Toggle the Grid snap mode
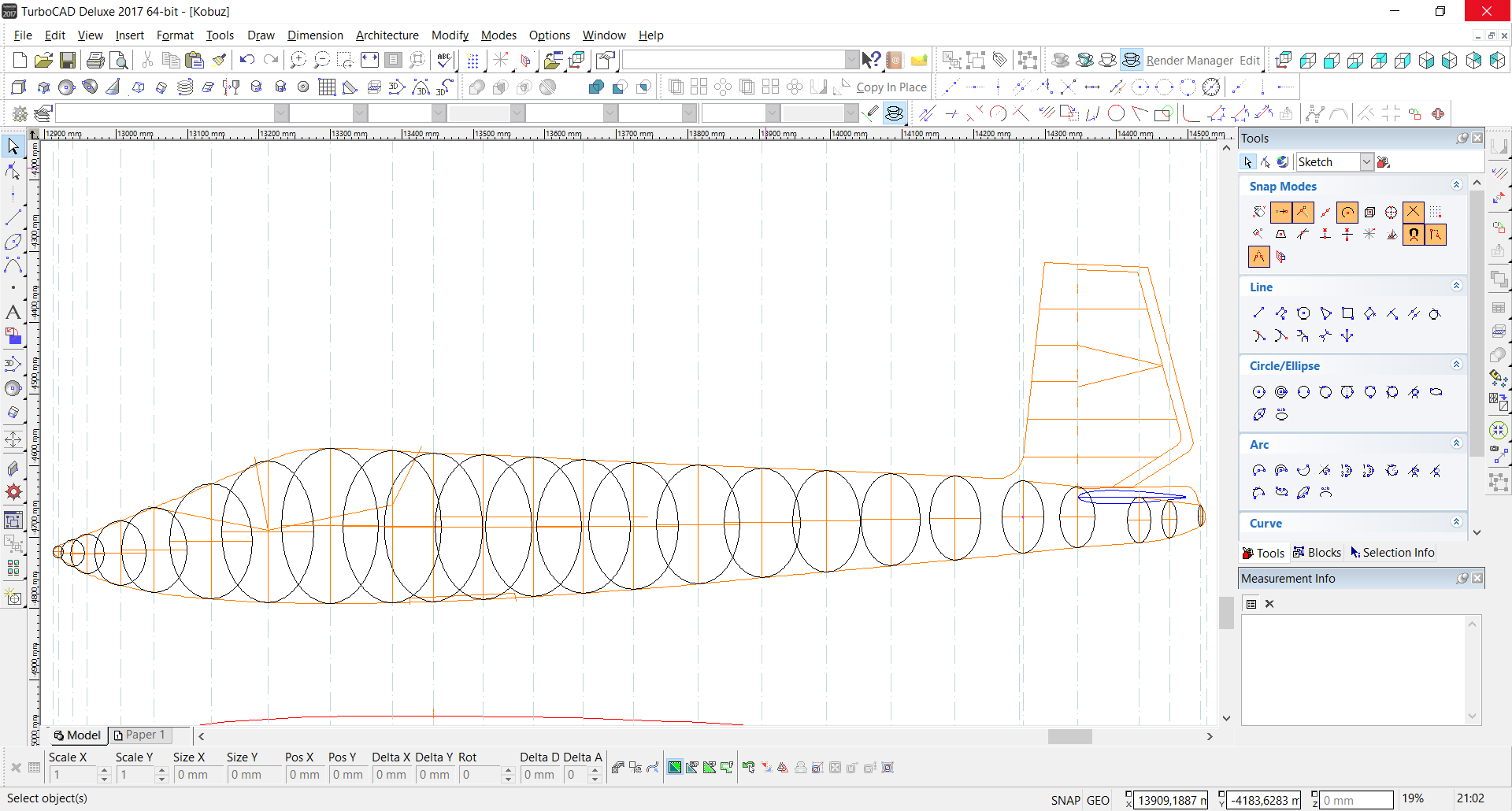 coord(1436,212)
